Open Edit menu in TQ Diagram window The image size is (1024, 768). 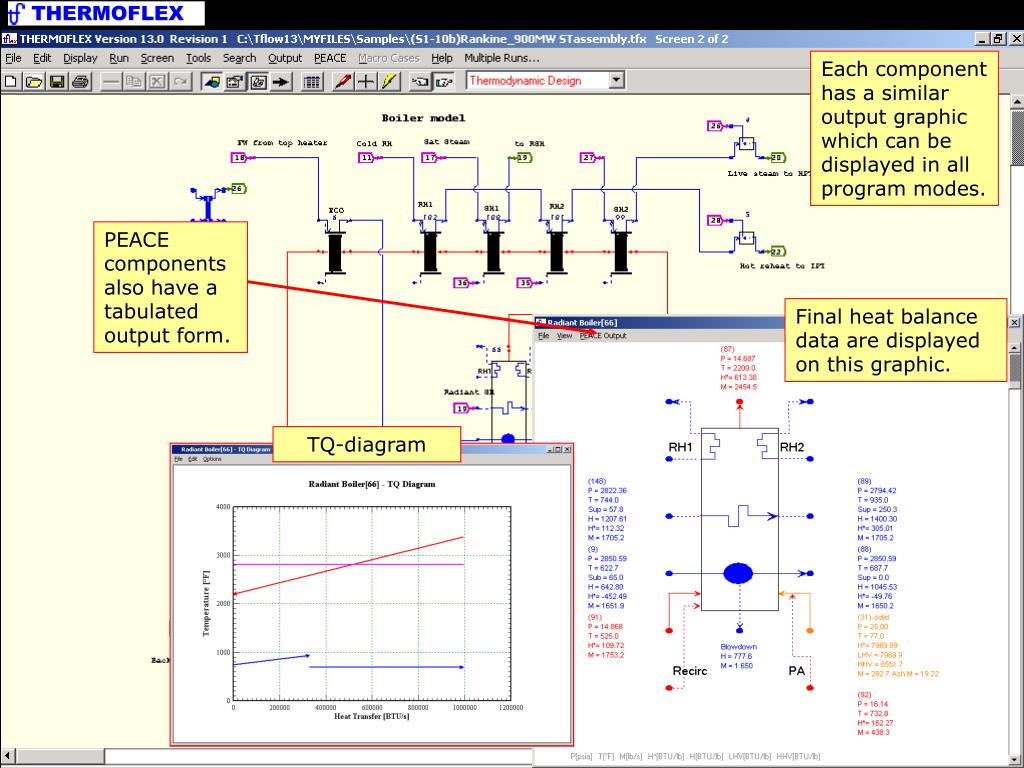193,459
